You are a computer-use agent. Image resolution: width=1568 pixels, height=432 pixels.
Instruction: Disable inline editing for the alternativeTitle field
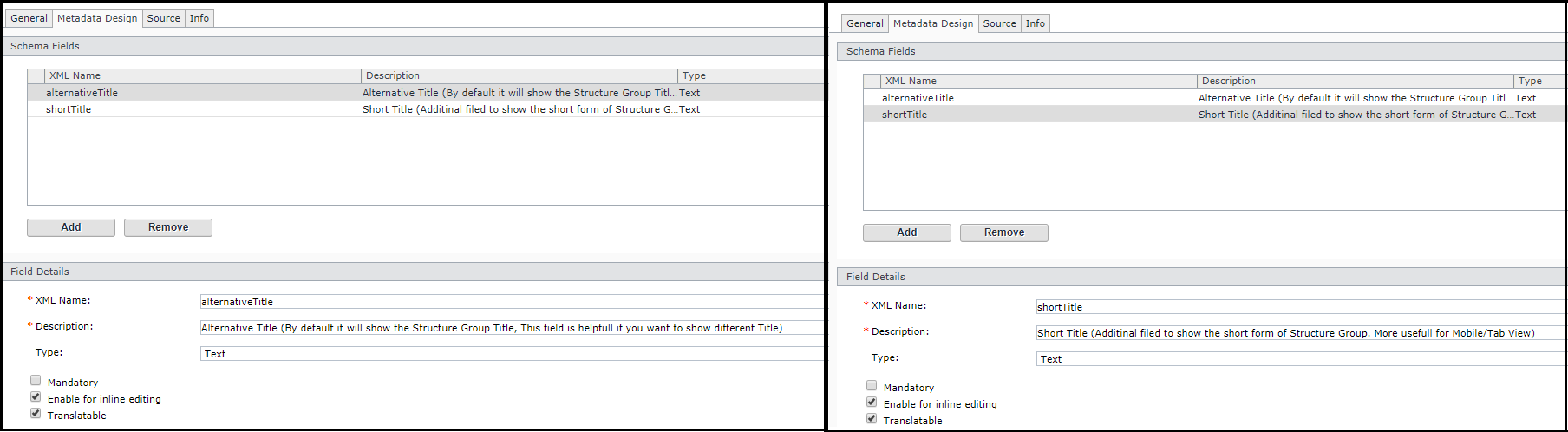(x=36, y=396)
